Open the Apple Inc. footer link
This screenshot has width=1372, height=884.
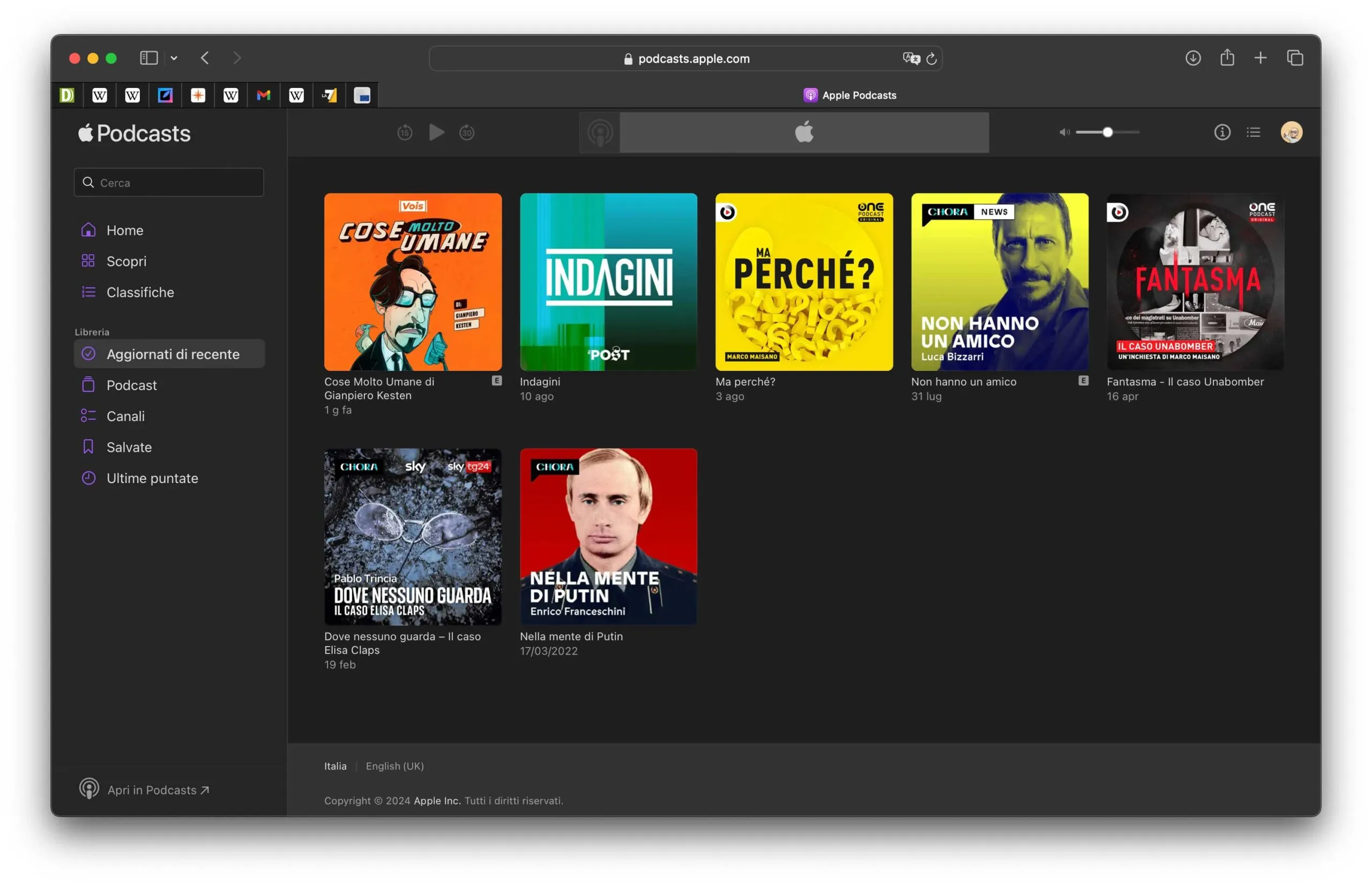point(437,801)
